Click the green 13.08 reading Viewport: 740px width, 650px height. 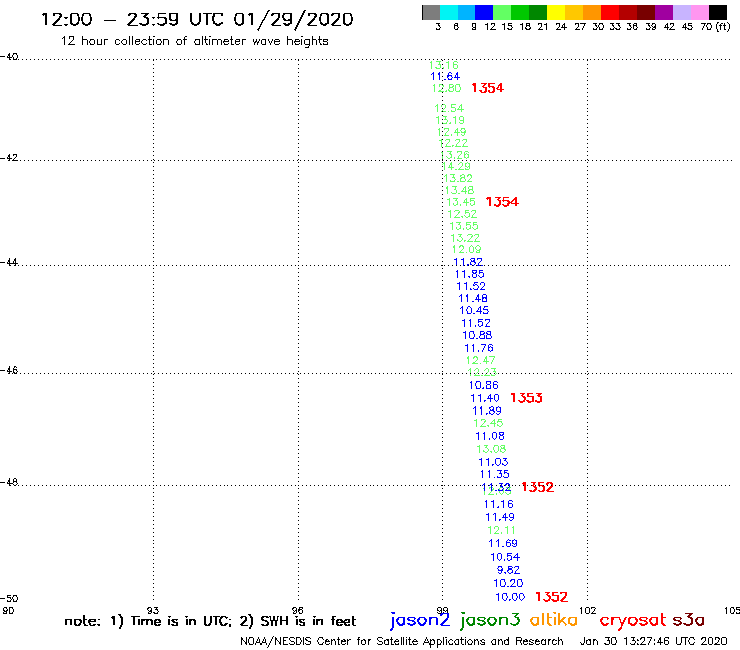(x=491, y=449)
